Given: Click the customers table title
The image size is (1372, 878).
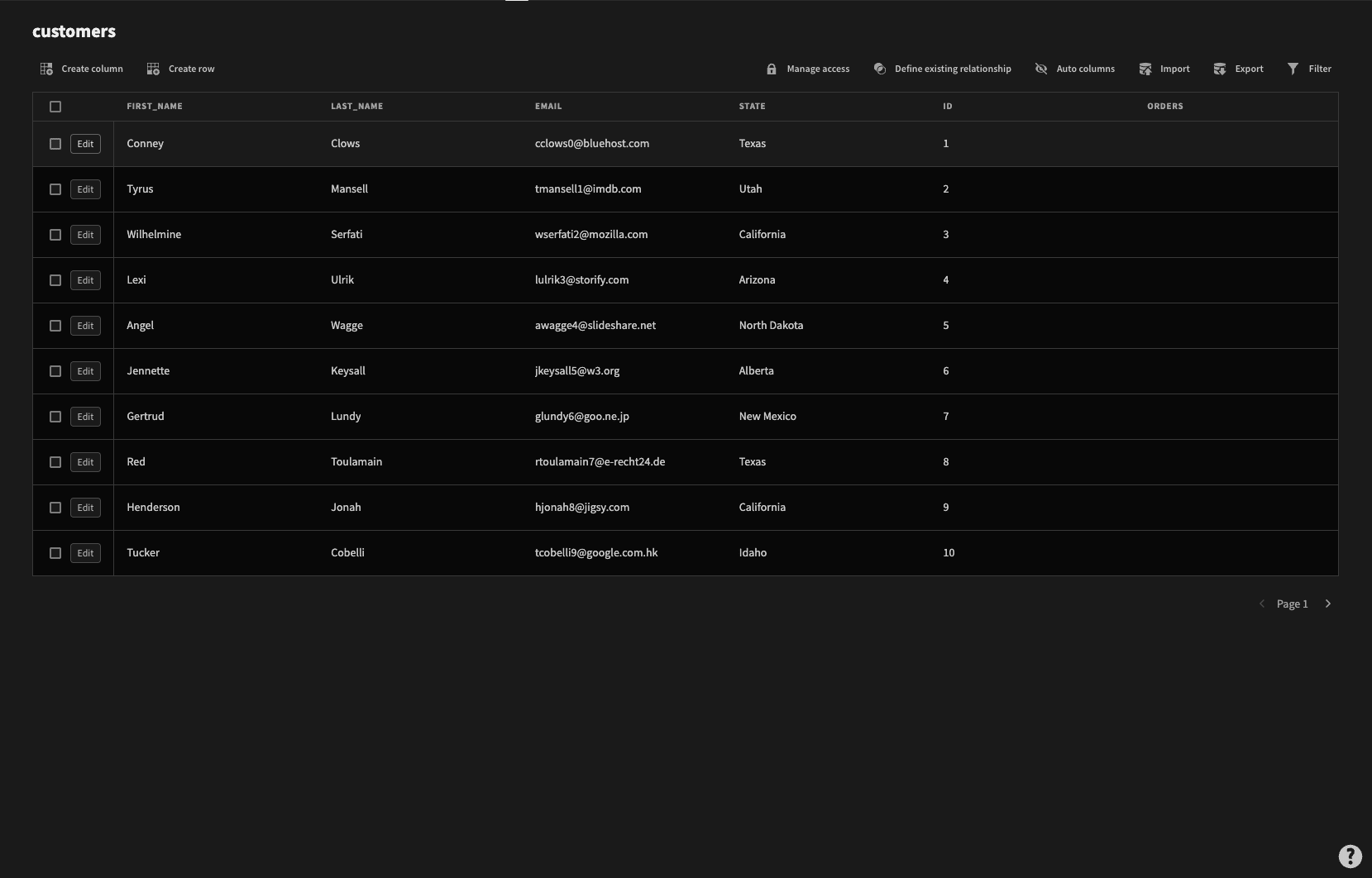Looking at the screenshot, I should click(74, 31).
